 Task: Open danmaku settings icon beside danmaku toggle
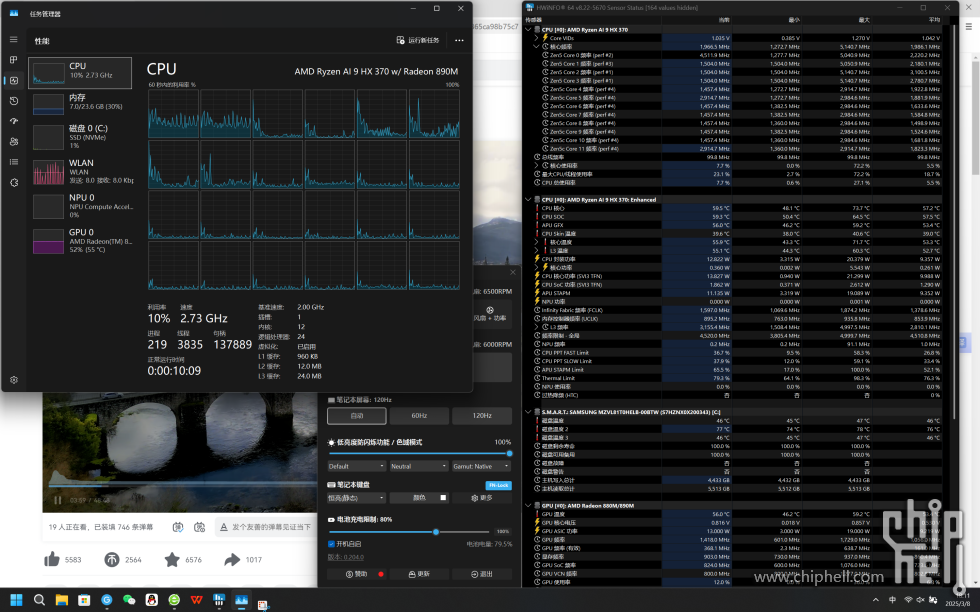tap(199, 527)
